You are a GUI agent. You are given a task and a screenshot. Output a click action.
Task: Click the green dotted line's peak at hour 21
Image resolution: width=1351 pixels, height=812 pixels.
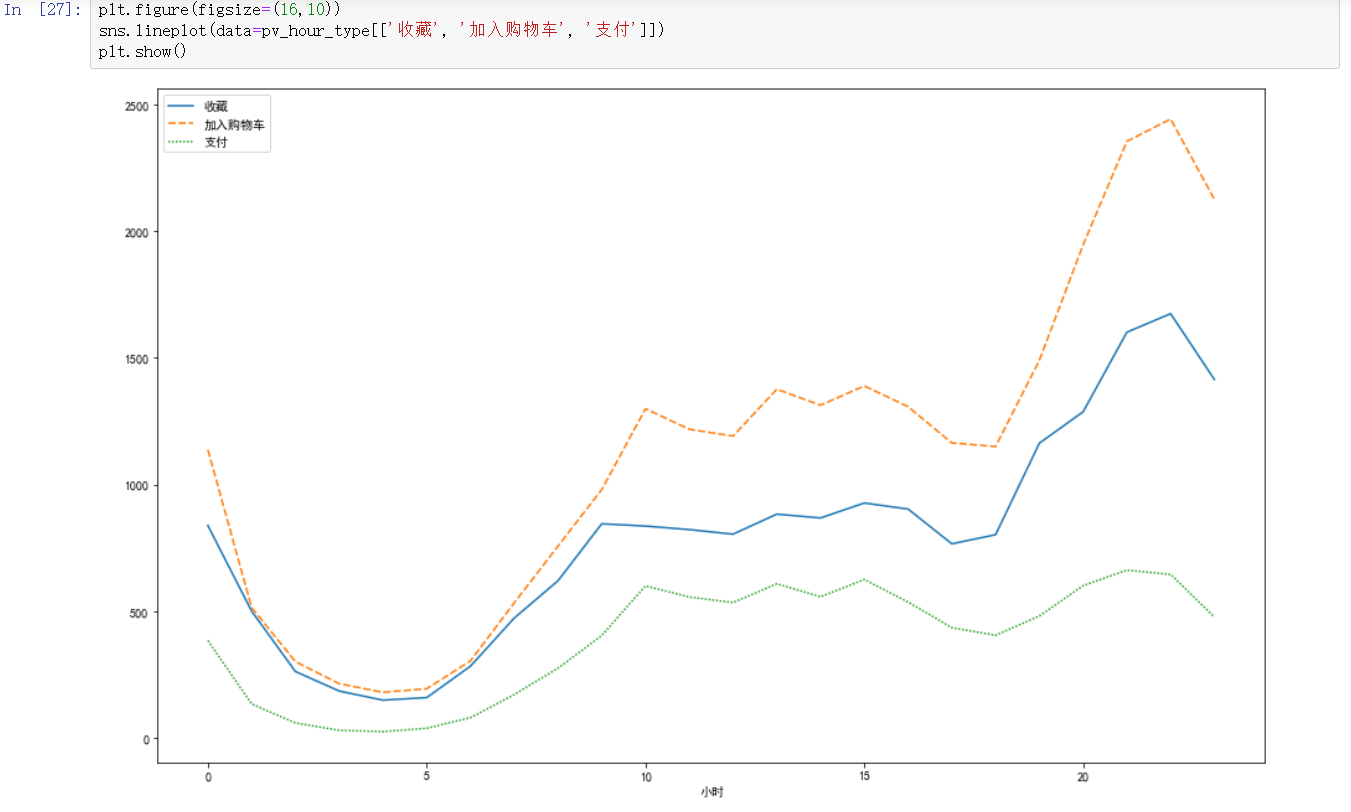(1126, 570)
